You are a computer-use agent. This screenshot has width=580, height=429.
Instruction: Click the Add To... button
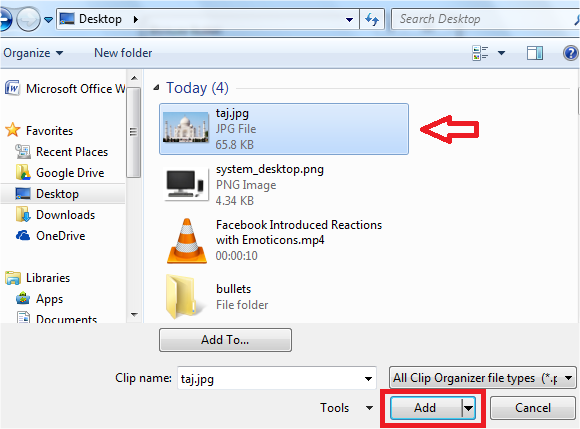tap(225, 340)
